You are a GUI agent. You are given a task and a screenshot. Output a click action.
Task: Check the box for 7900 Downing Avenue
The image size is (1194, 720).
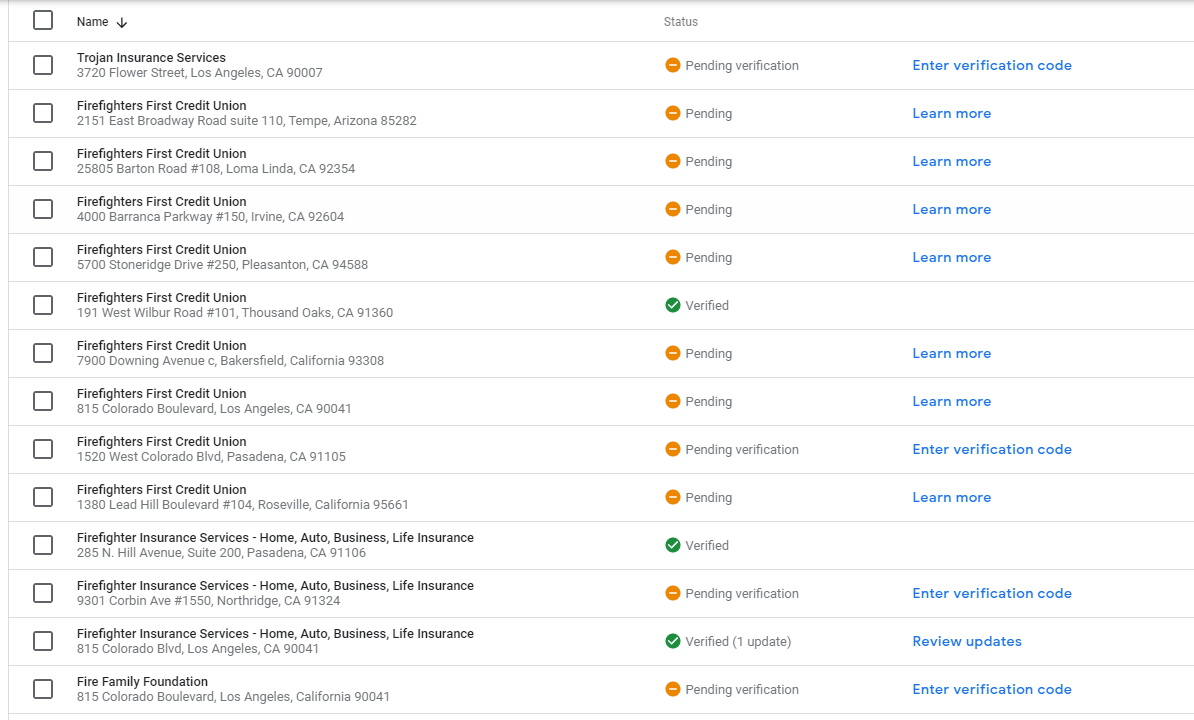(43, 353)
